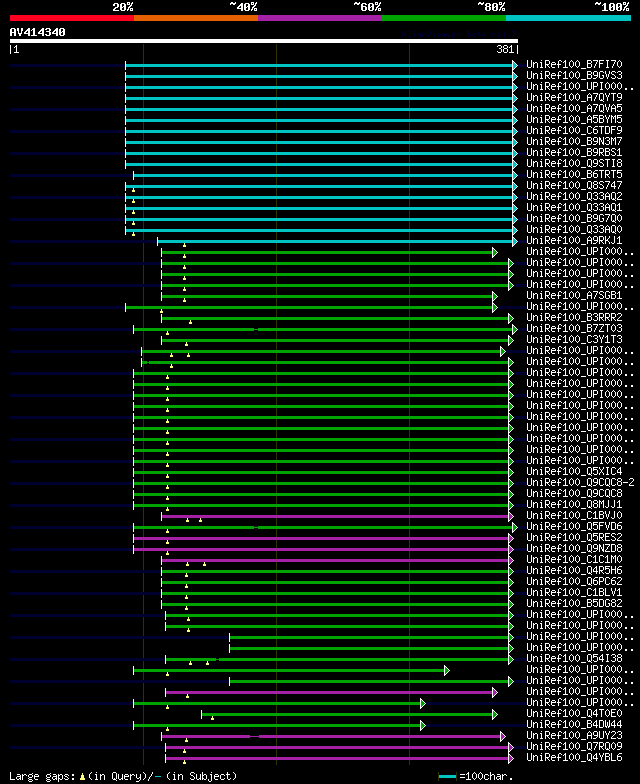Select the AV414340 query title

click(x=38, y=32)
